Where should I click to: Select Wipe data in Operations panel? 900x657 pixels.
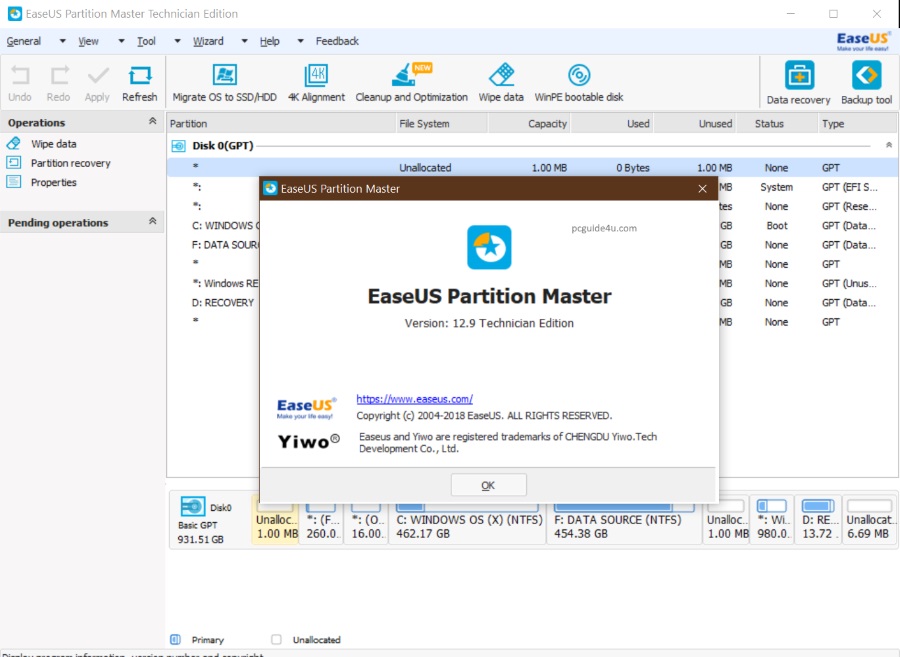pos(53,144)
